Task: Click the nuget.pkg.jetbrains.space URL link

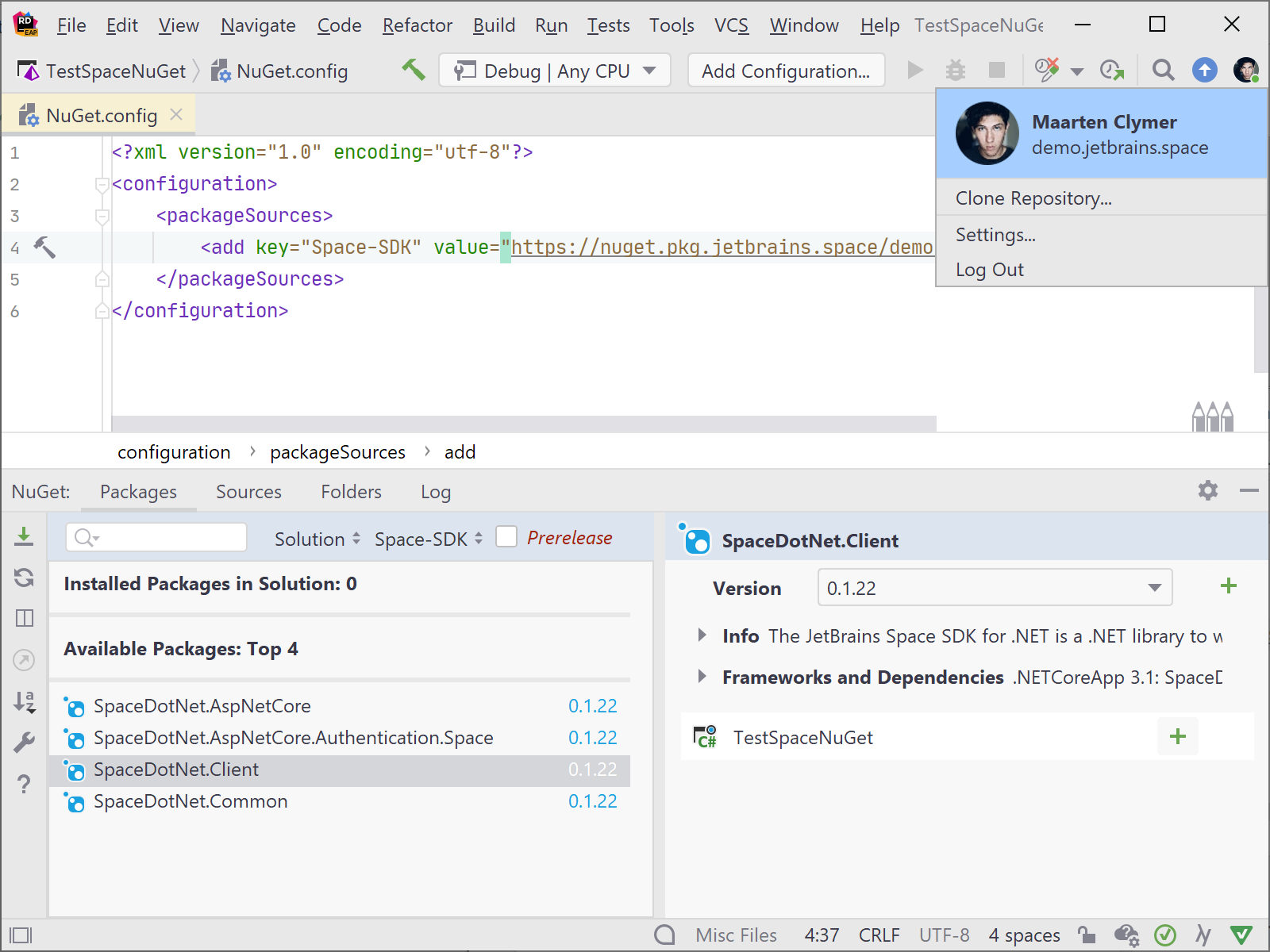Action: pos(722,248)
